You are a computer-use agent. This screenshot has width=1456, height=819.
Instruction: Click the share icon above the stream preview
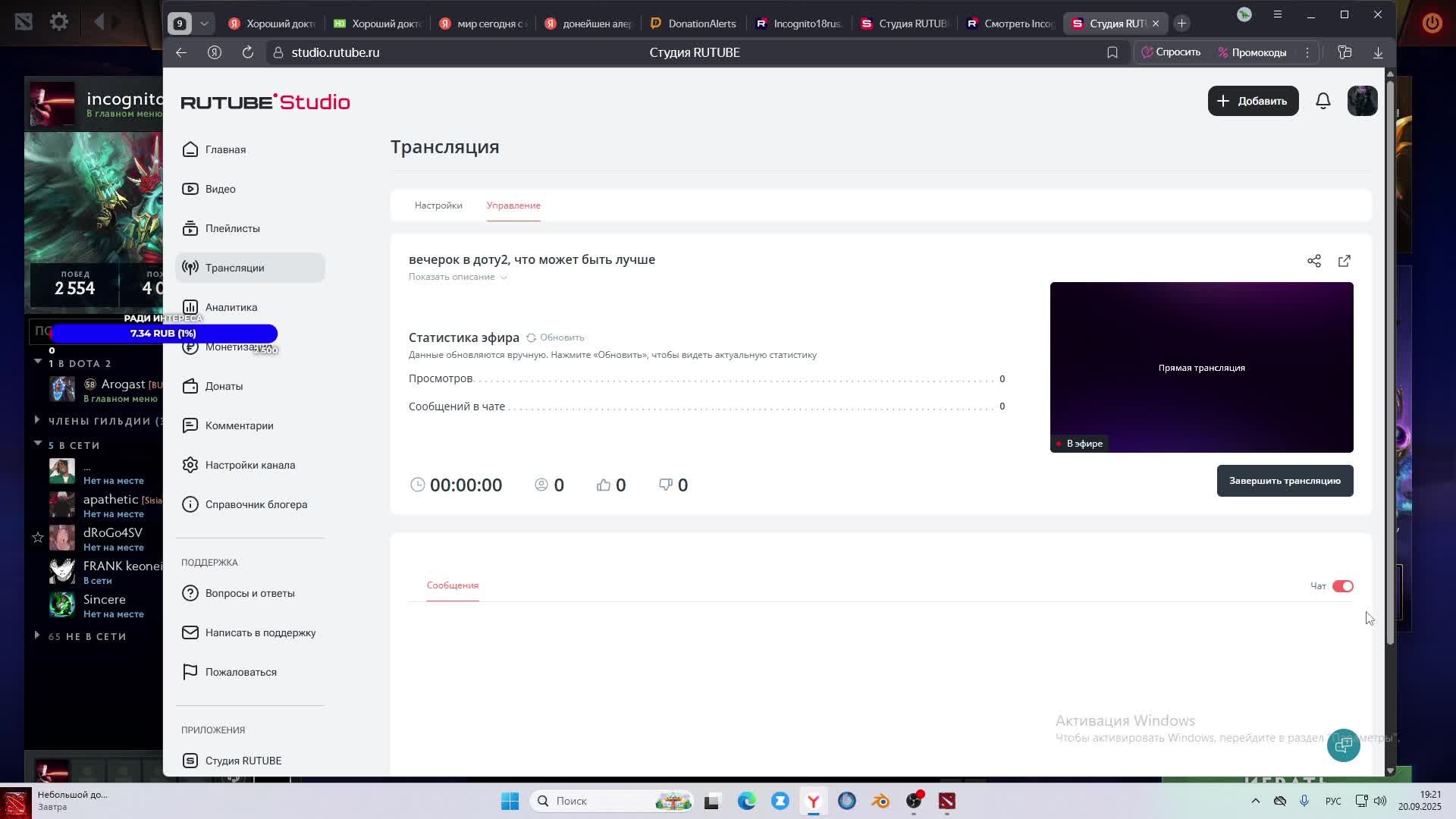(1314, 261)
